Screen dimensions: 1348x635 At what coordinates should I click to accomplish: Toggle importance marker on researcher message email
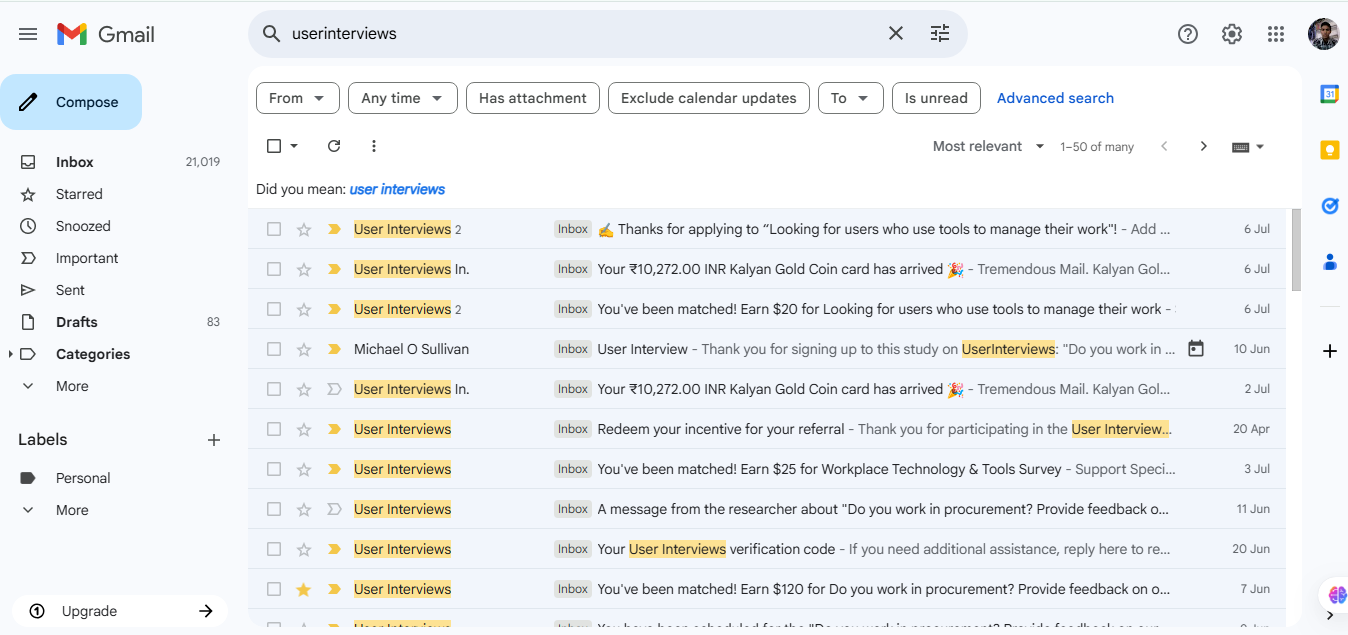click(x=334, y=509)
